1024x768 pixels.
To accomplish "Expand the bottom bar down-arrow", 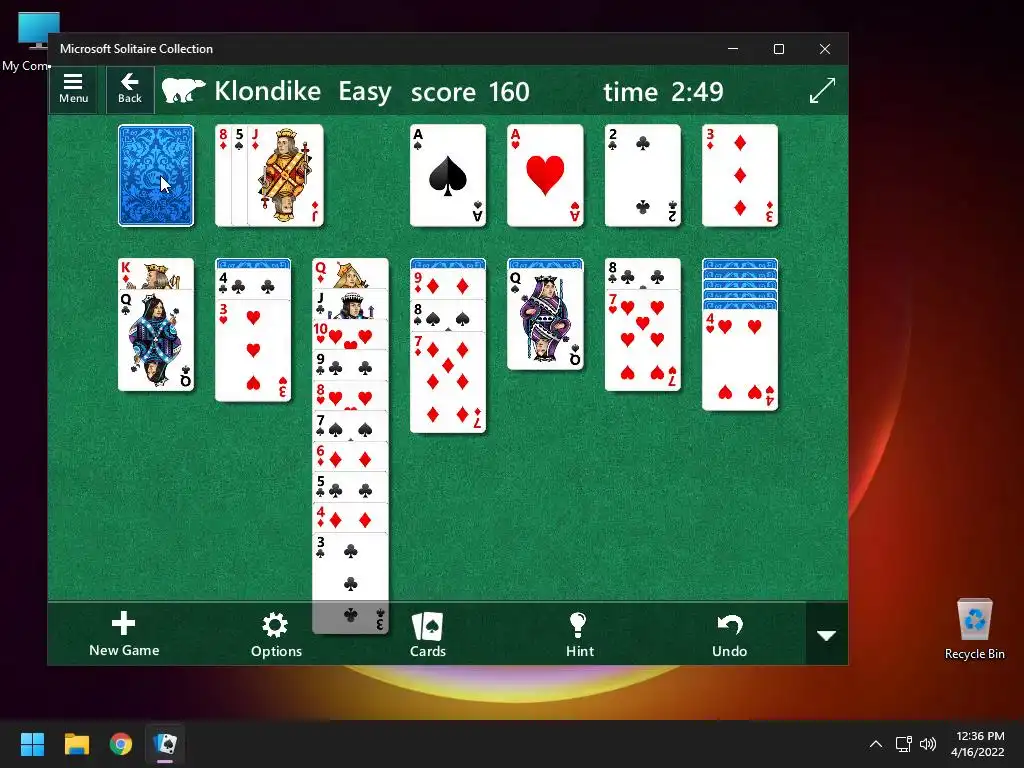I will (x=827, y=635).
